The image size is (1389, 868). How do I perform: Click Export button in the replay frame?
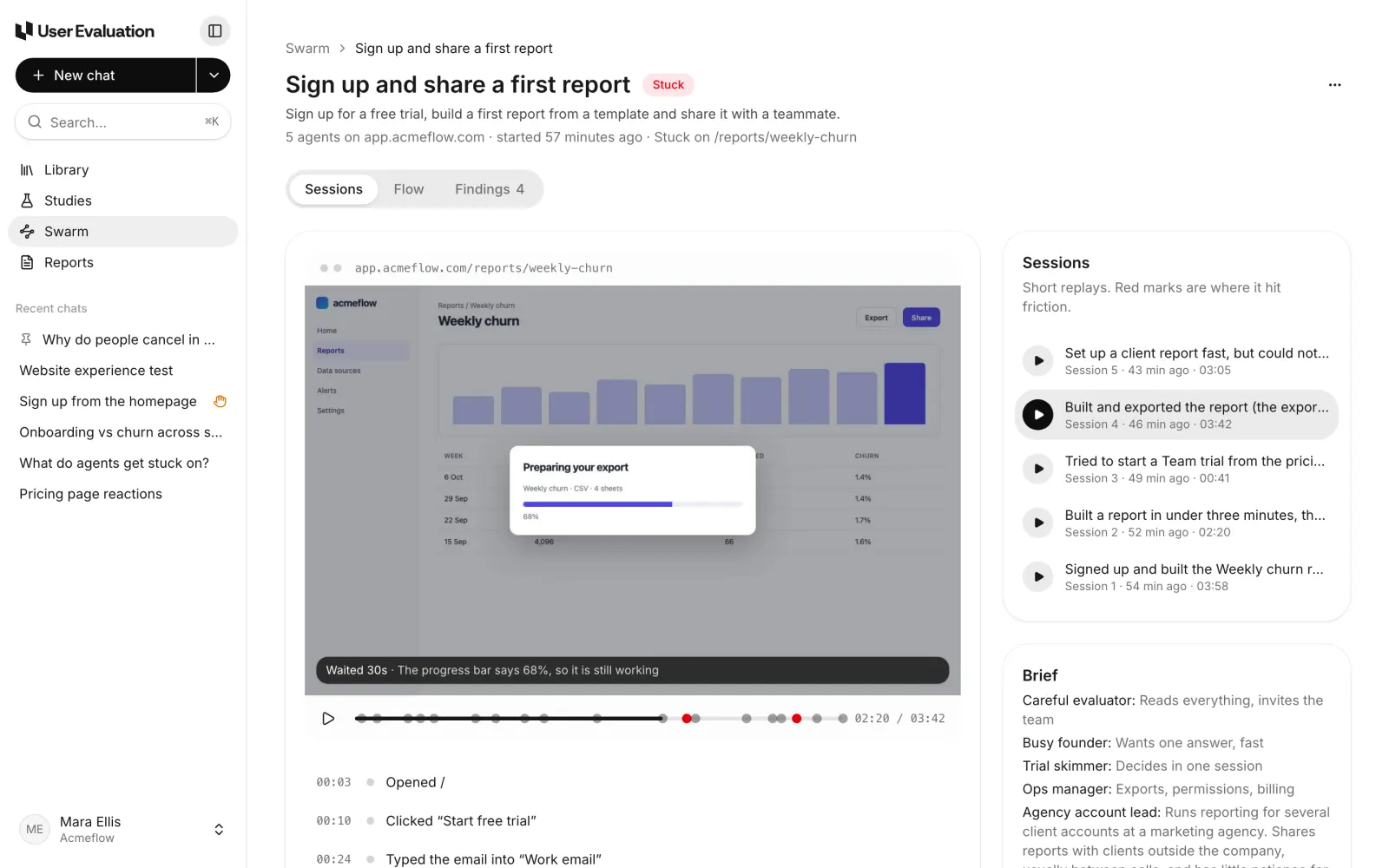pos(876,318)
